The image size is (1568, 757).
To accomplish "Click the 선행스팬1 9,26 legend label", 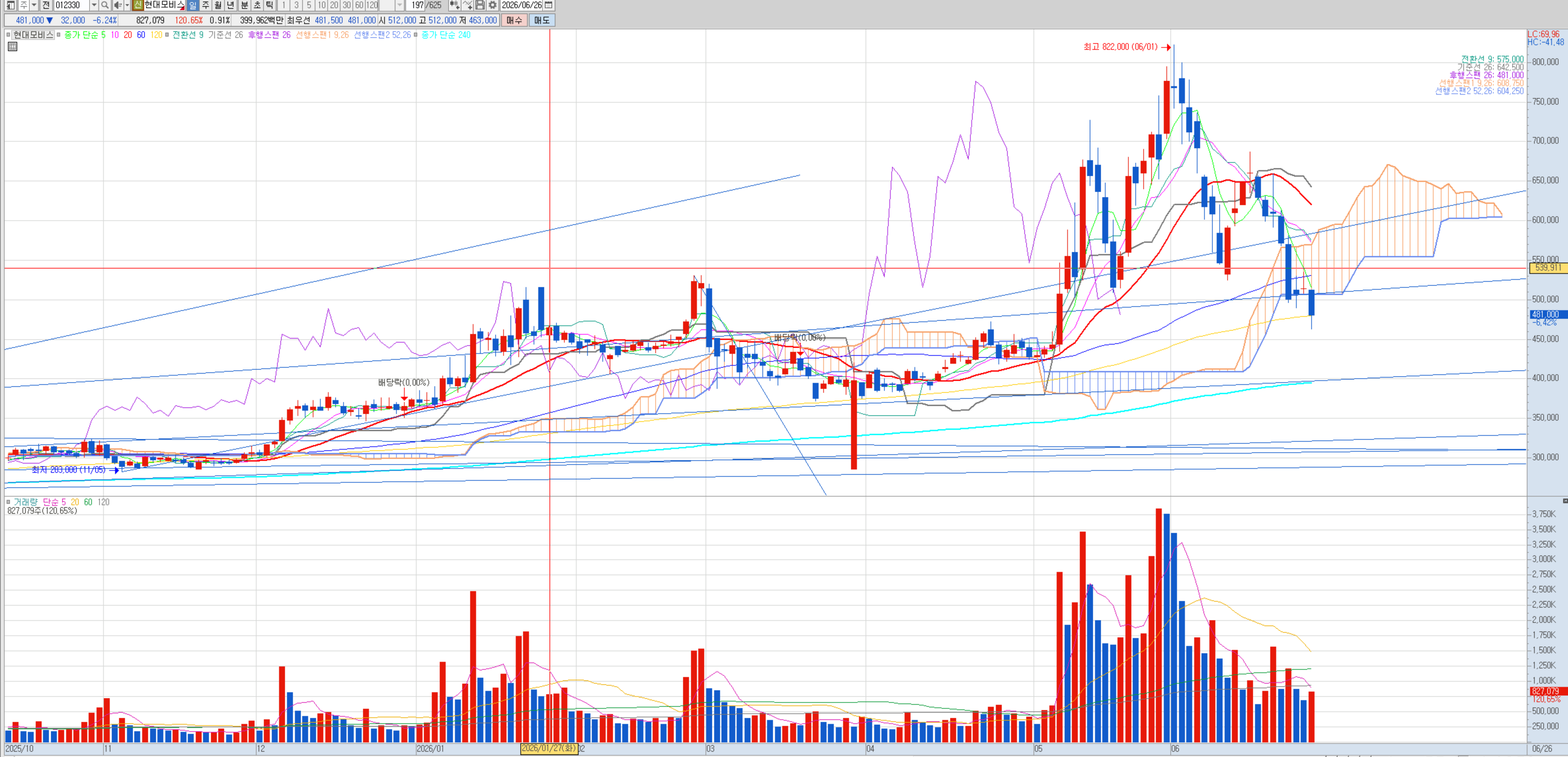I will point(322,35).
